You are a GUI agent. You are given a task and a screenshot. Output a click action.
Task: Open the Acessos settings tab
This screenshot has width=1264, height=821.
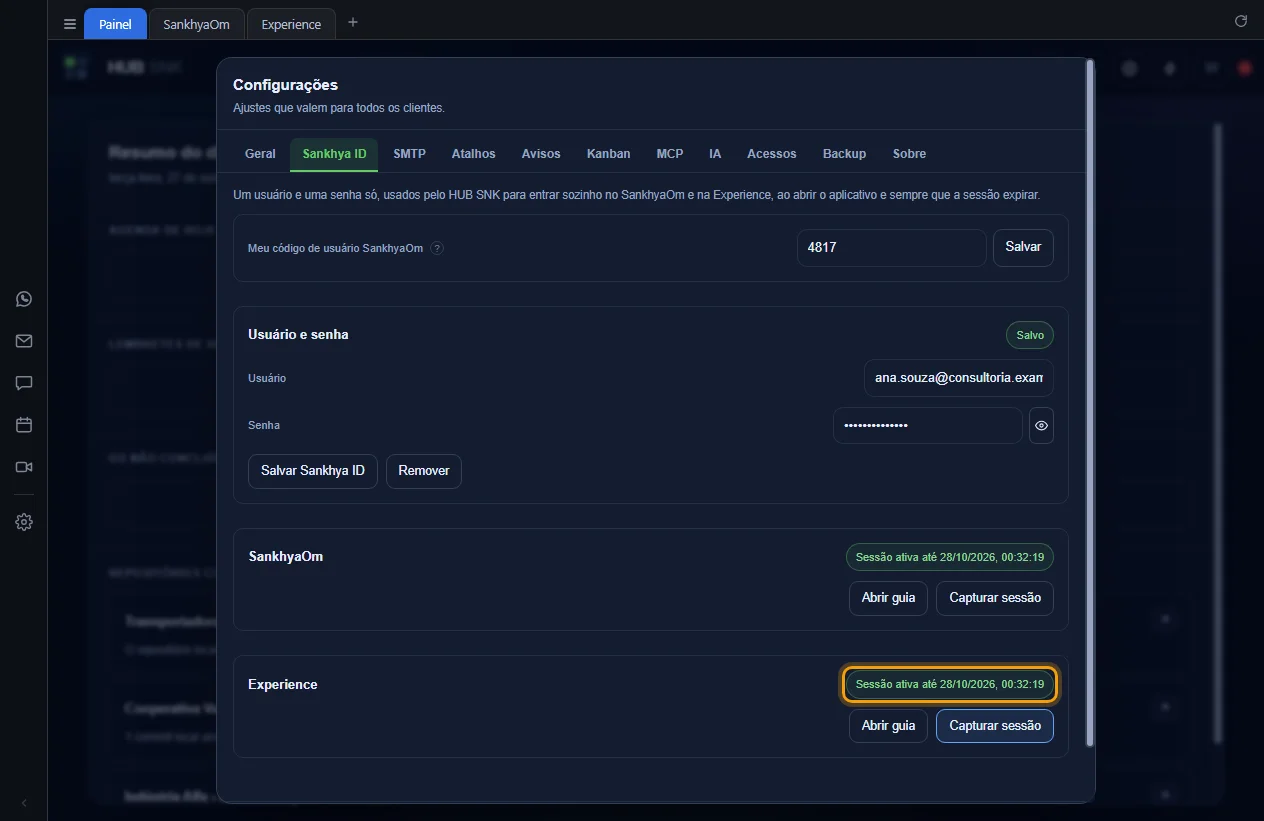(772, 154)
